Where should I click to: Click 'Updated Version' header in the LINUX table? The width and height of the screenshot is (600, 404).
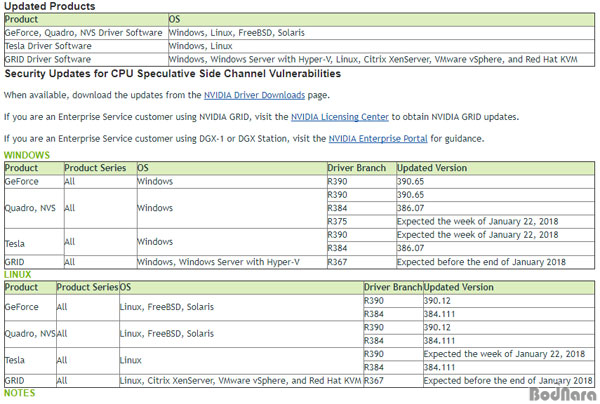pyautogui.click(x=509, y=287)
